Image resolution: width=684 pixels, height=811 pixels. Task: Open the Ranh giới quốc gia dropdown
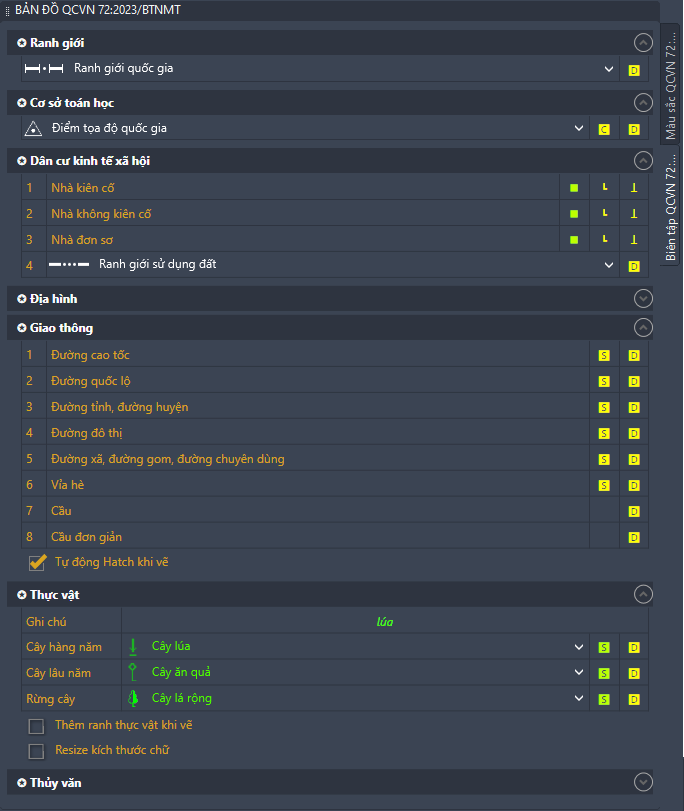[x=609, y=70]
